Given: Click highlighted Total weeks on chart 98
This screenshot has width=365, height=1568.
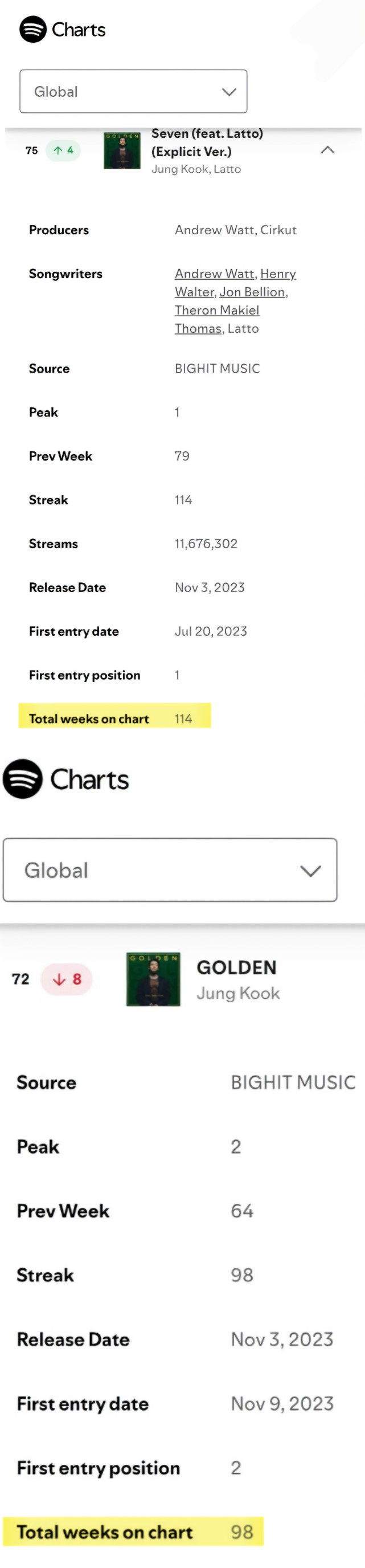Looking at the screenshot, I should coord(133,1531).
